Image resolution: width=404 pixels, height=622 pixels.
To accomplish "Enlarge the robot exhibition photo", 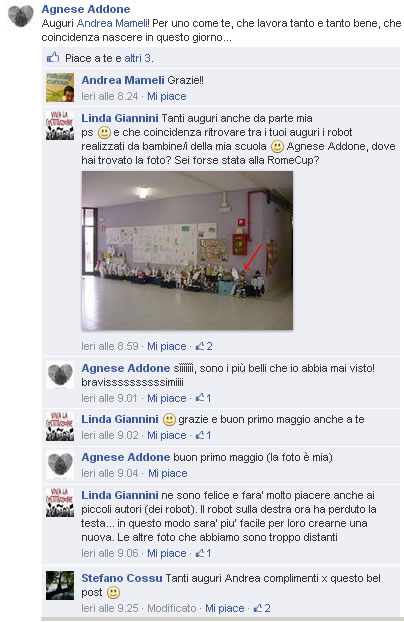I will tap(187, 250).
